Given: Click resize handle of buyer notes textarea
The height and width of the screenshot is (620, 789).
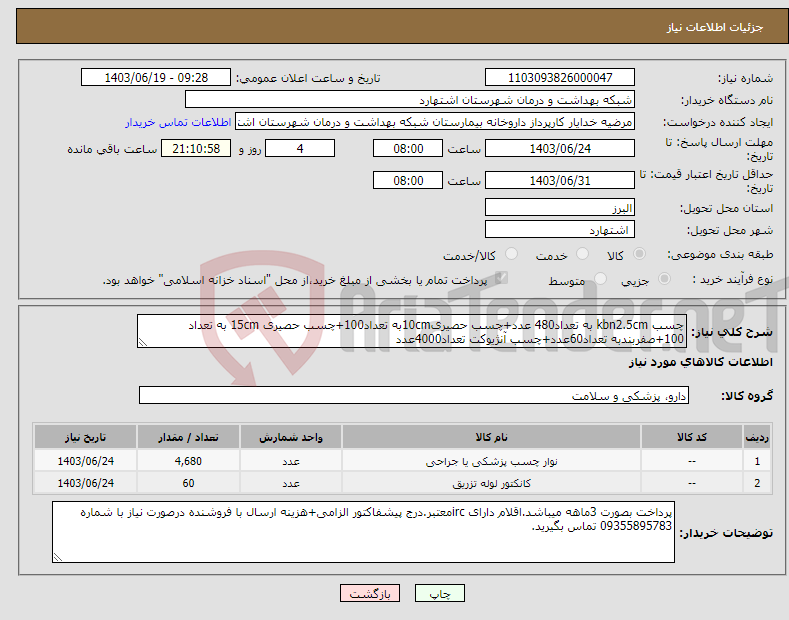Looking at the screenshot, I should [58, 557].
